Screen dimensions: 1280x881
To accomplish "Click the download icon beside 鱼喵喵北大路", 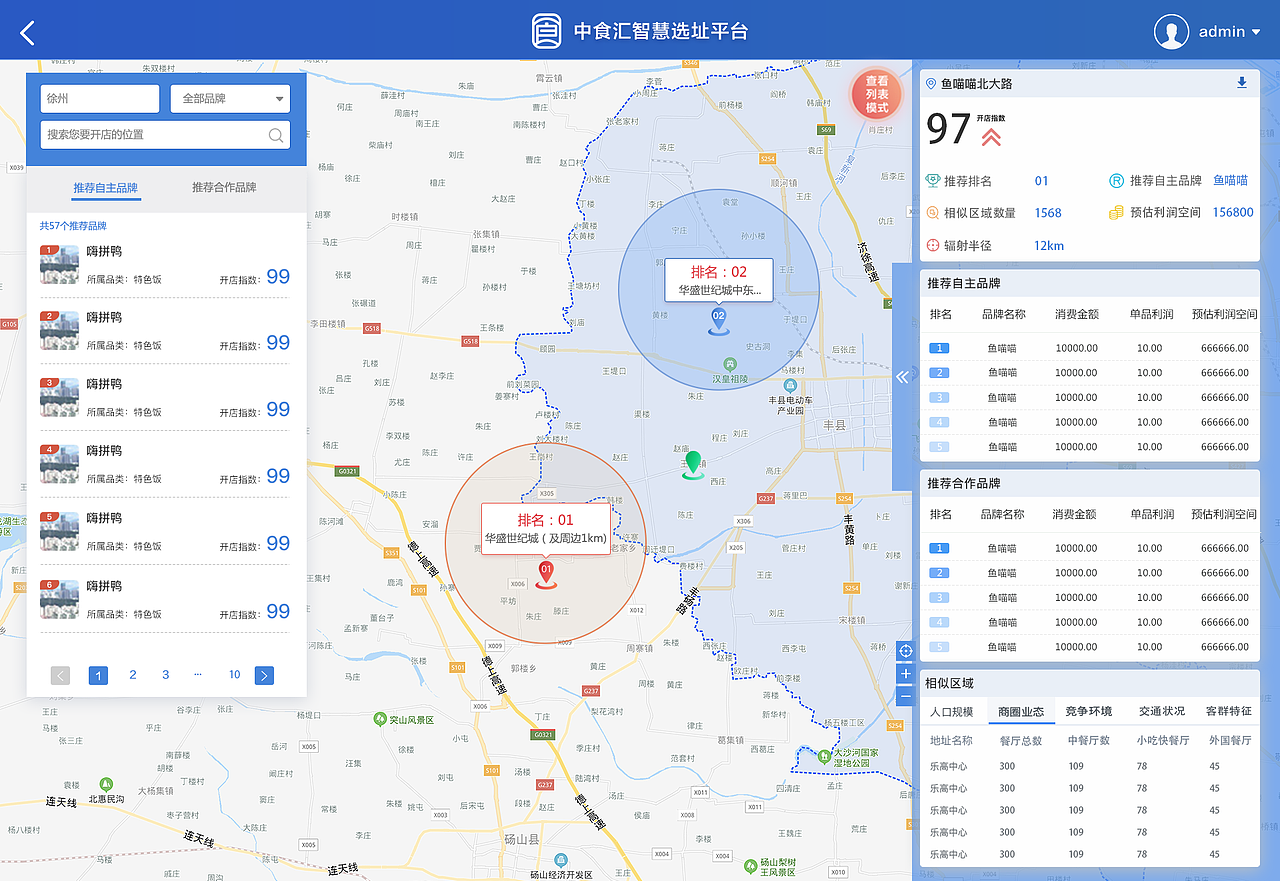I will pyautogui.click(x=1242, y=83).
